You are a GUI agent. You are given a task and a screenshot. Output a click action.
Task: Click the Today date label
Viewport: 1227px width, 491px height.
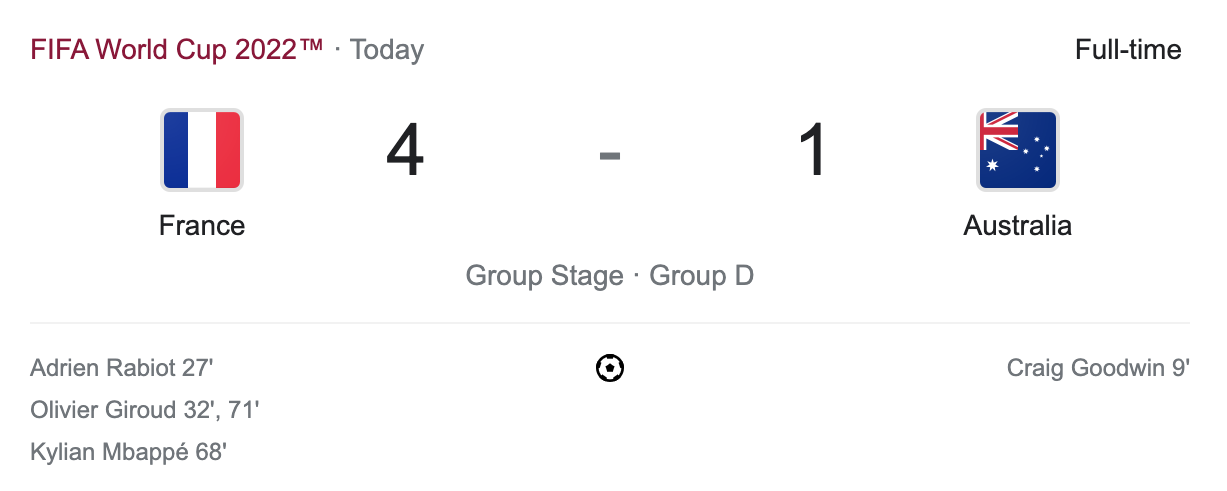tap(387, 49)
